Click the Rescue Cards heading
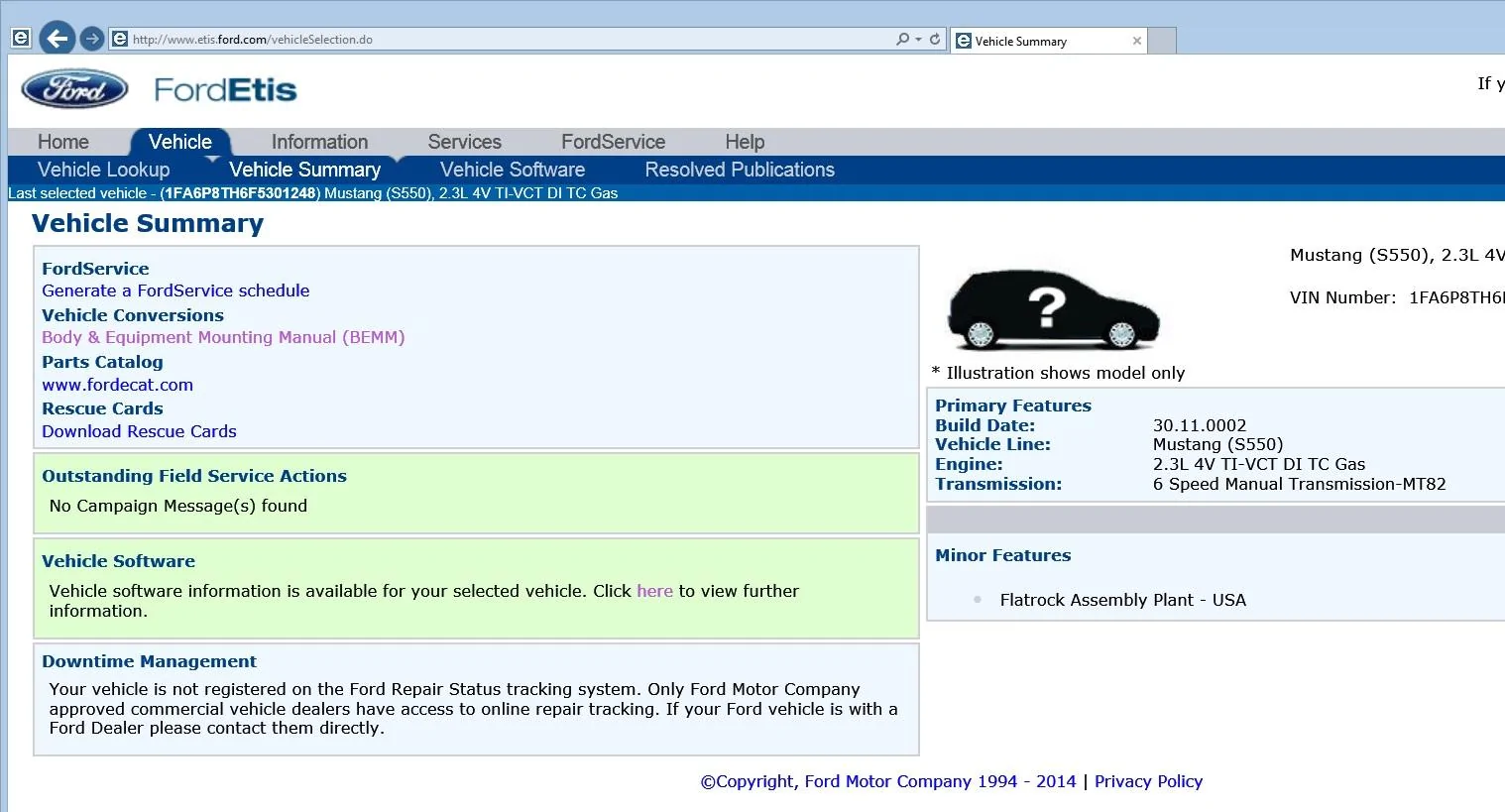 pyautogui.click(x=102, y=408)
